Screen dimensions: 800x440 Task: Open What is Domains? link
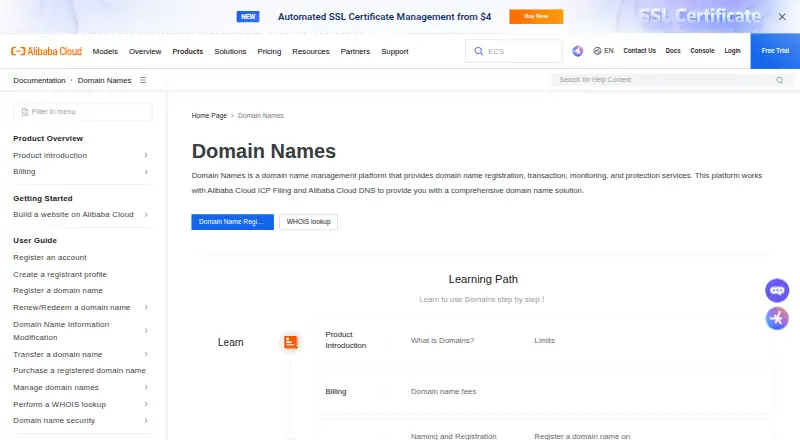point(442,340)
